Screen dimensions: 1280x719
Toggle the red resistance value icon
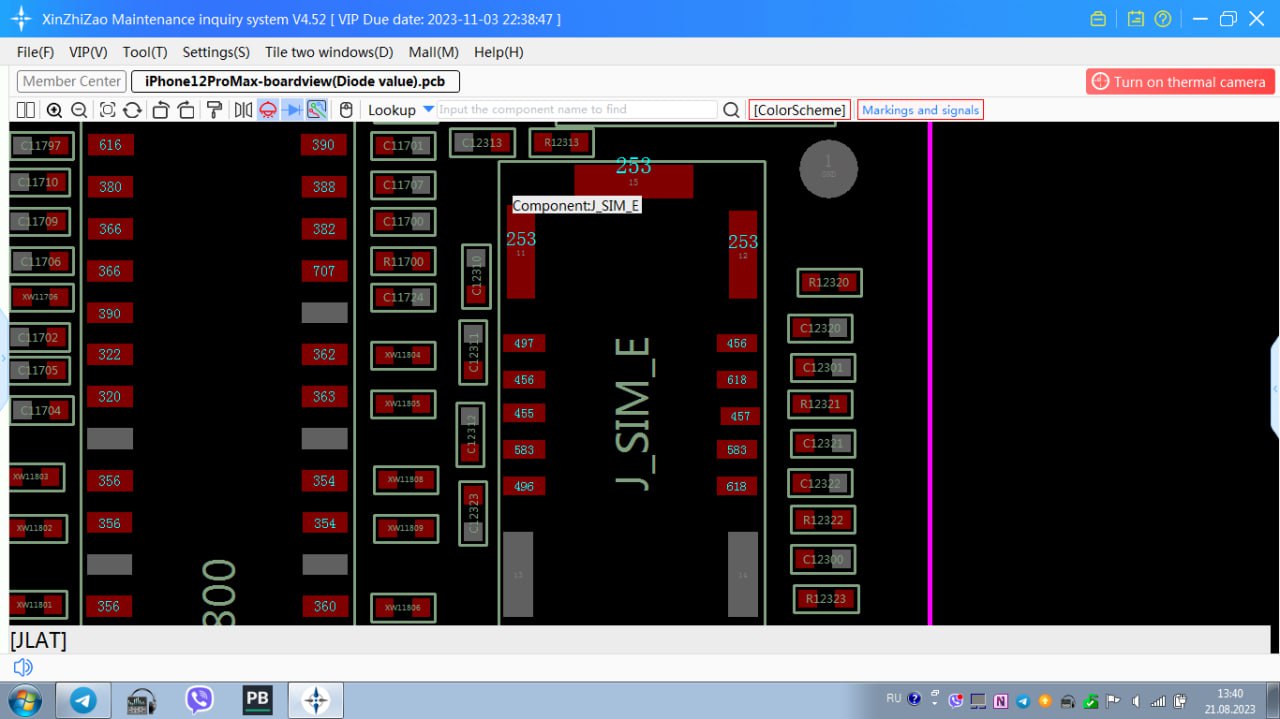(268, 110)
